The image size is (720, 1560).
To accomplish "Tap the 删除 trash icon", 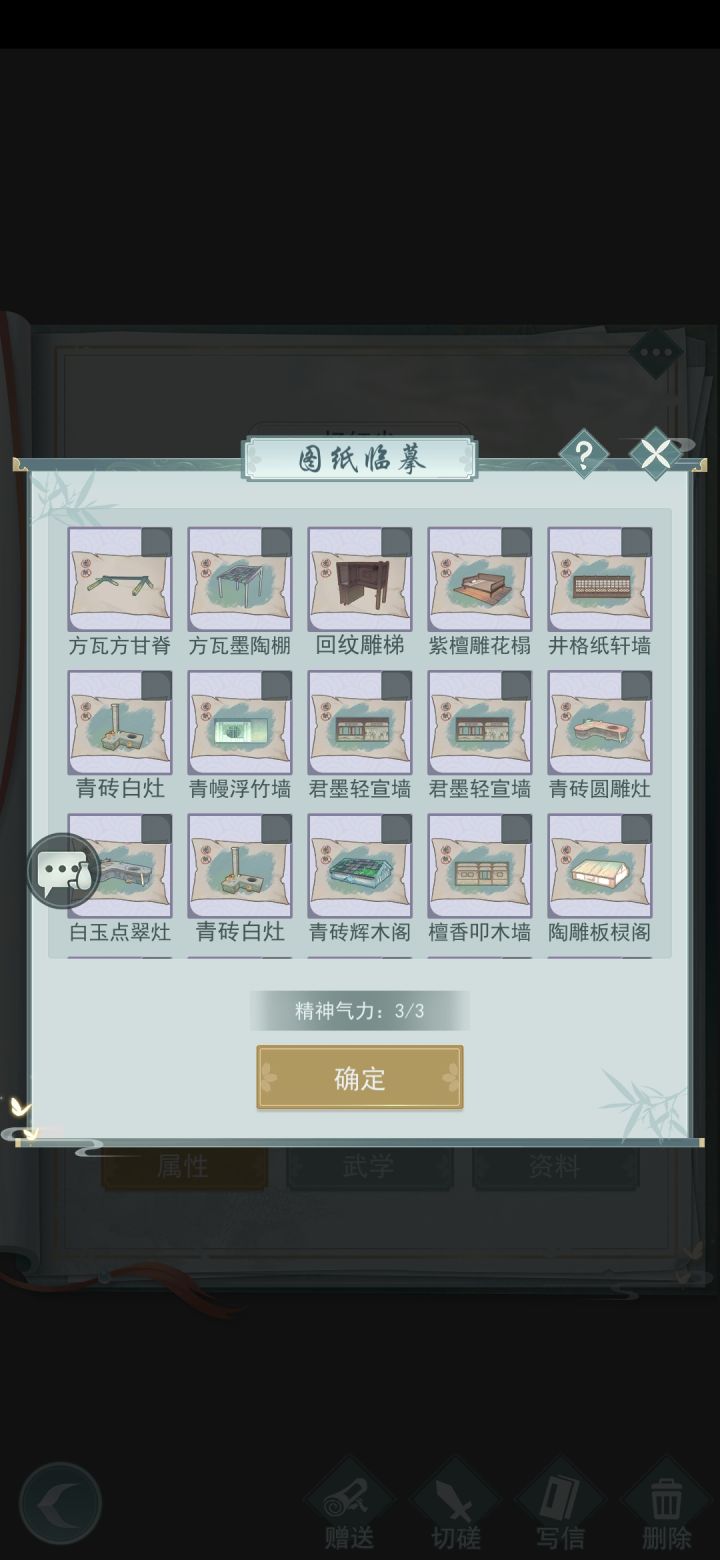I will click(666, 1505).
